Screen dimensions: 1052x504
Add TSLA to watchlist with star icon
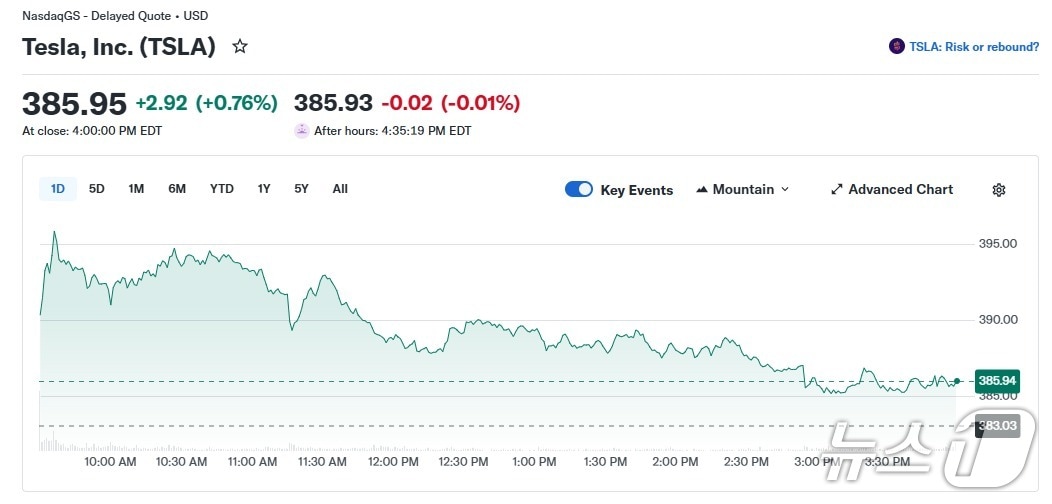(x=240, y=46)
